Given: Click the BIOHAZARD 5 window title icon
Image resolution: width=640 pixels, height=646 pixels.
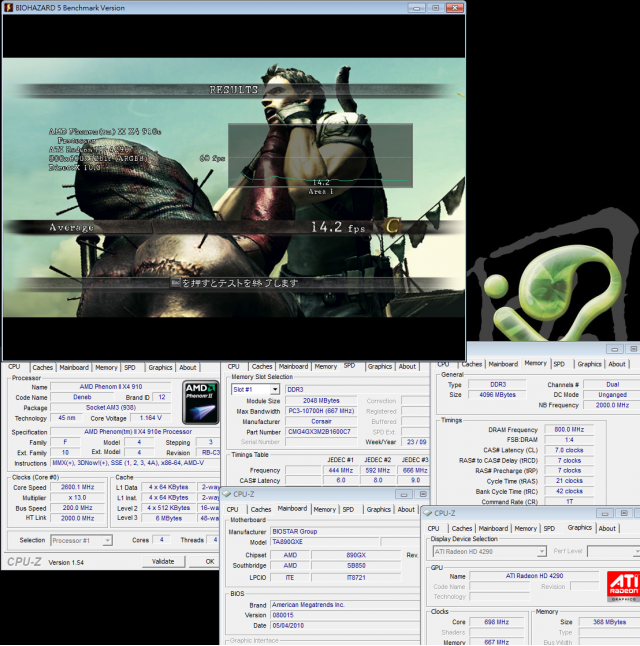Looking at the screenshot, I should 8,7.
